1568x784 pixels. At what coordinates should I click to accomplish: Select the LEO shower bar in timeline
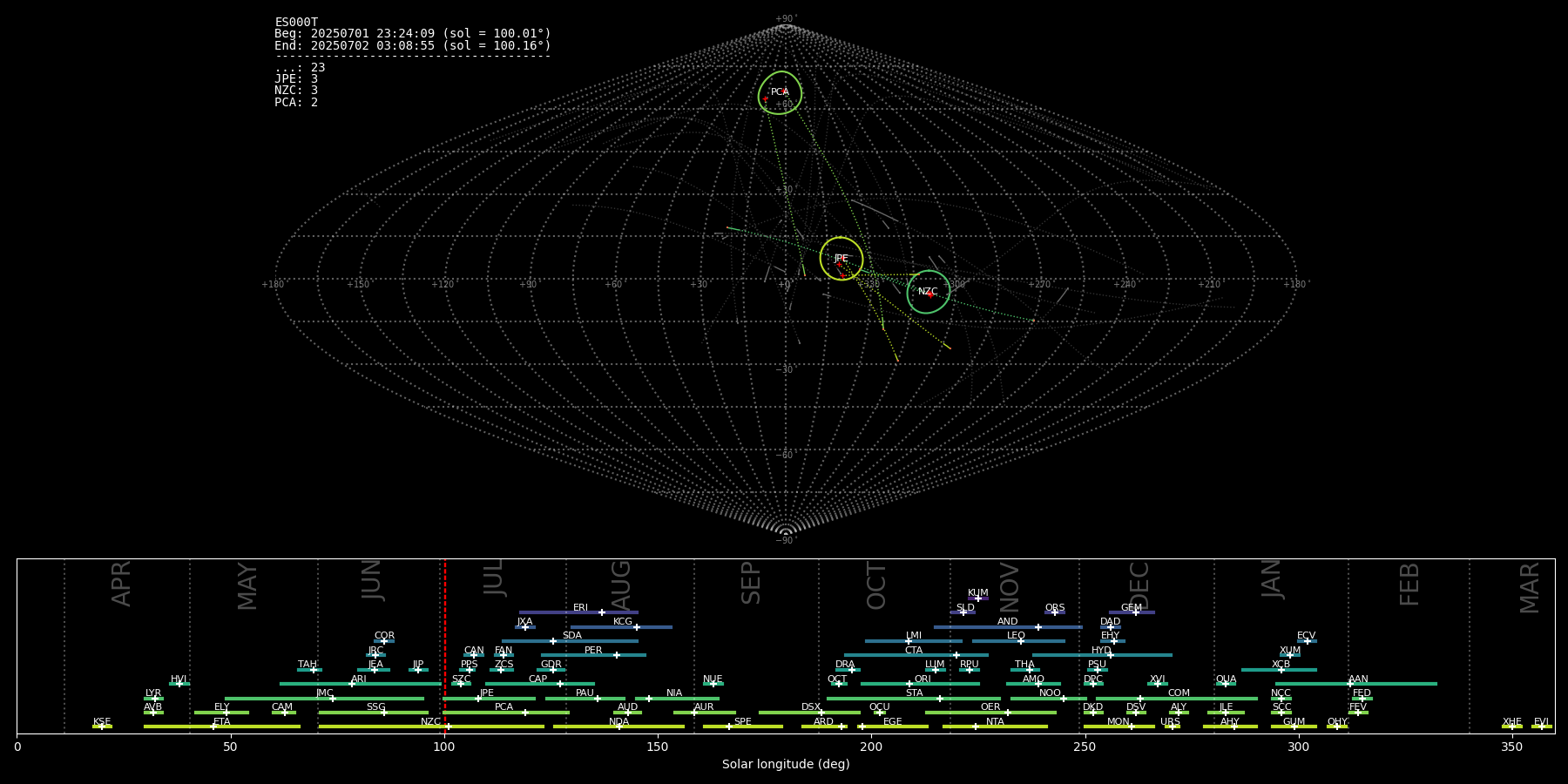(x=1018, y=641)
